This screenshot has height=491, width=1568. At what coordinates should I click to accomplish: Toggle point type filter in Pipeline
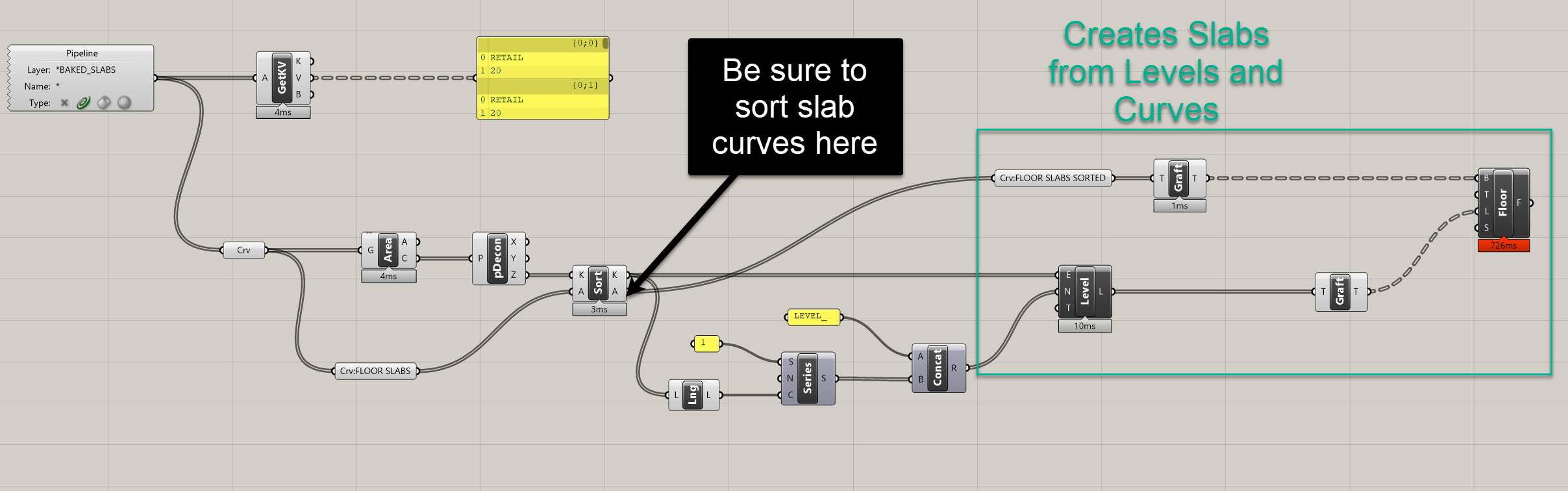point(64,103)
